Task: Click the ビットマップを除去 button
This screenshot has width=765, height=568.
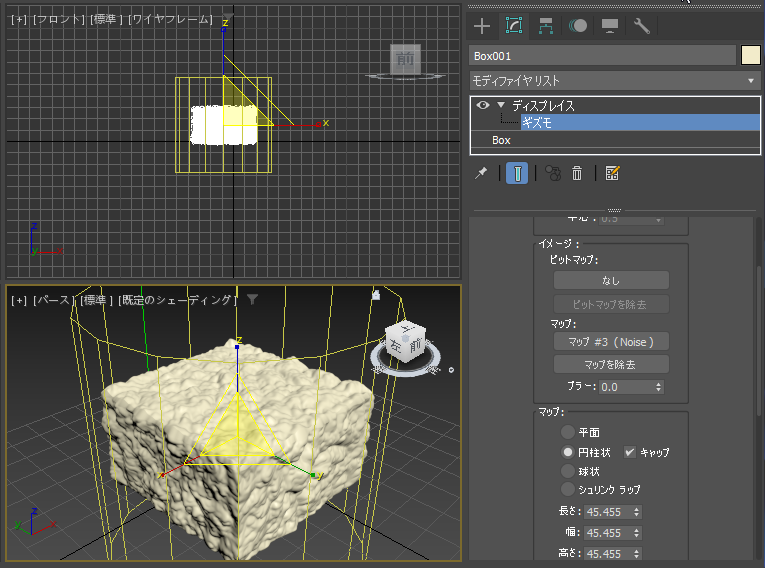Action: 611,304
